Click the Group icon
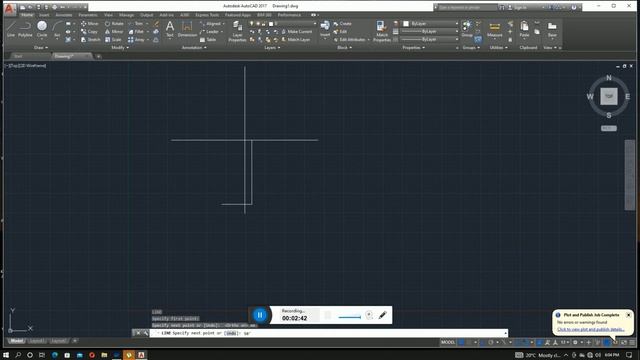 467,29
